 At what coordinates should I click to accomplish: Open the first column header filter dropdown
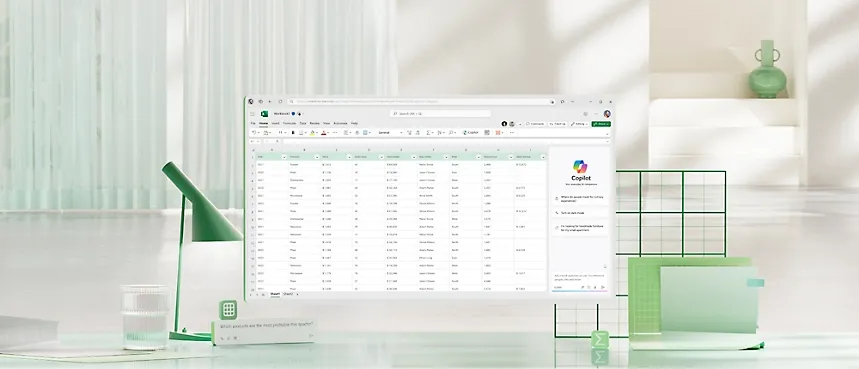pos(284,157)
